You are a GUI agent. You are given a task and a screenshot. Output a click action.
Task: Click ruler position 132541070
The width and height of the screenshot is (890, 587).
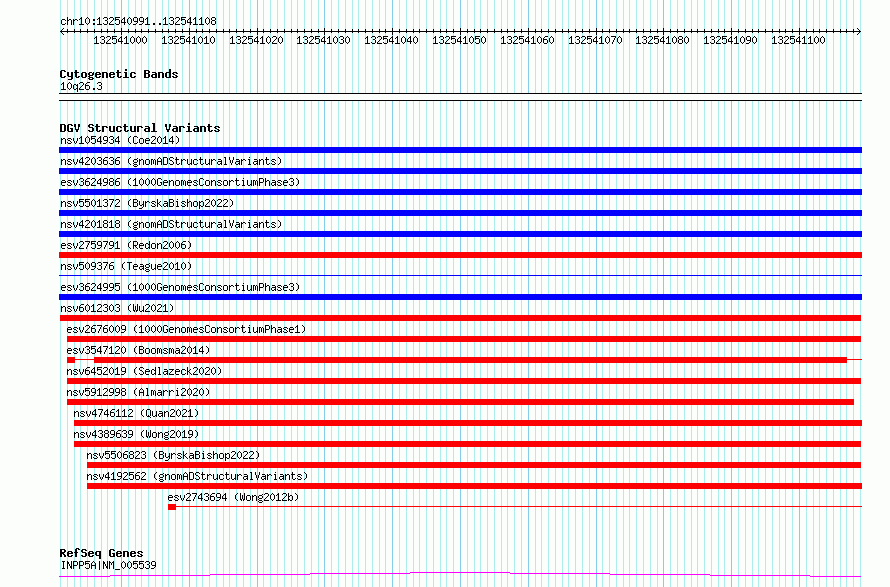coord(595,40)
